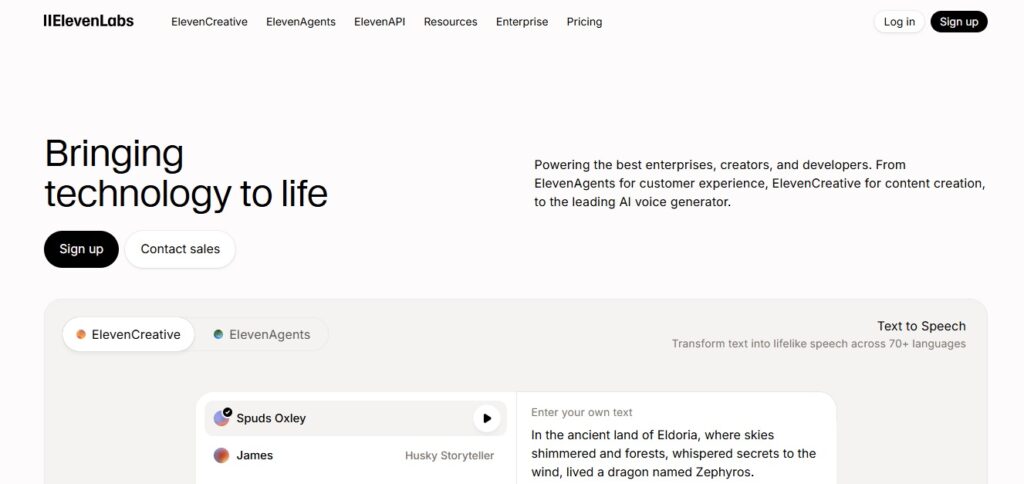Viewport: 1024px width, 484px height.
Task: Select the Husky Storyteller voice label
Action: (x=449, y=456)
